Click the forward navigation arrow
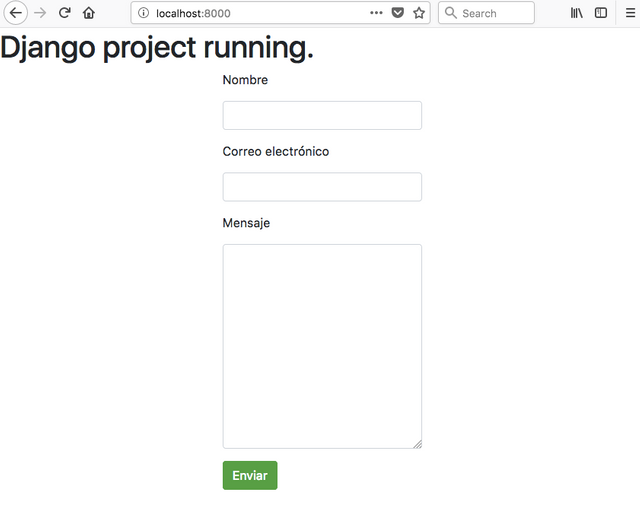The image size is (640, 512). [40, 13]
